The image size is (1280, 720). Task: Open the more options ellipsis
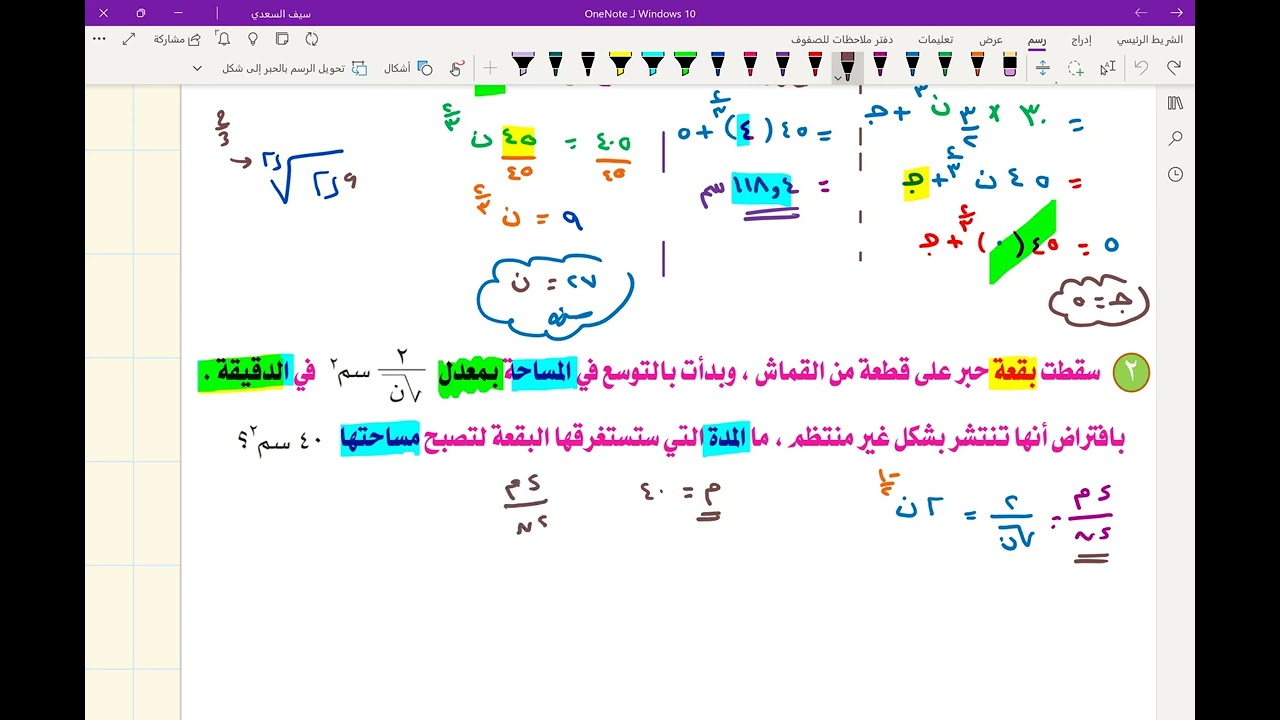(x=99, y=39)
